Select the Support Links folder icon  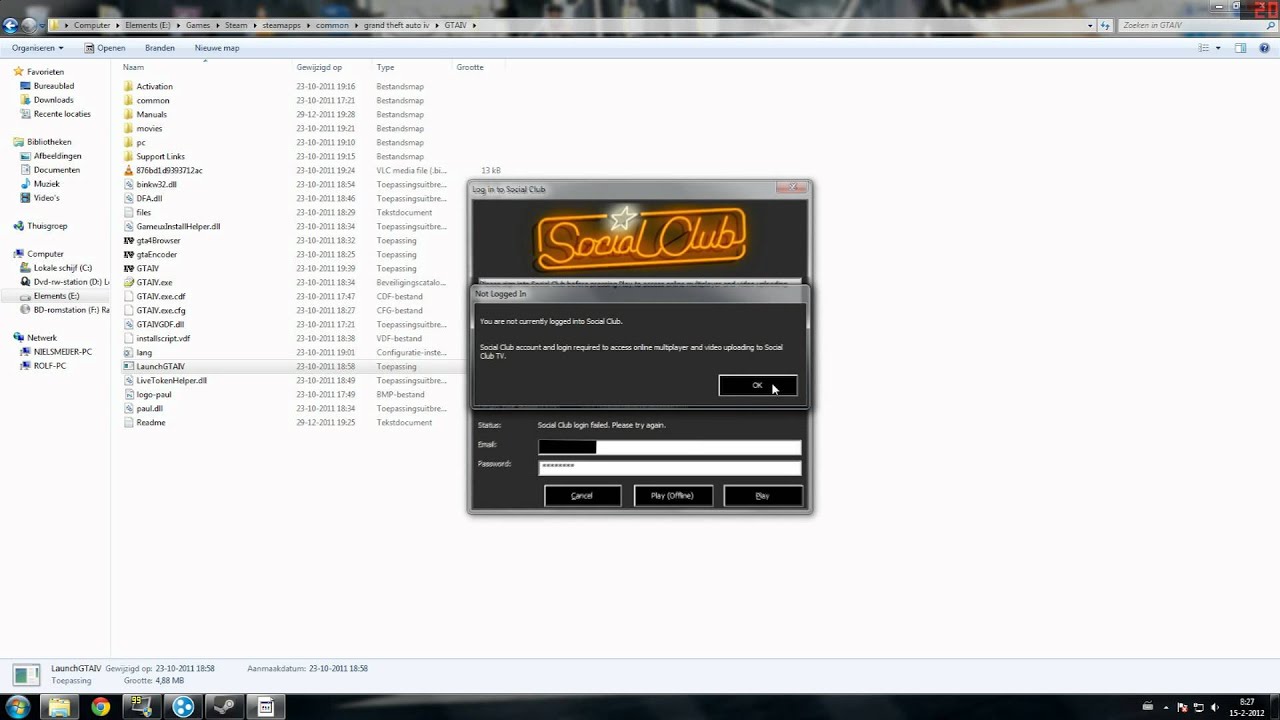(x=128, y=157)
